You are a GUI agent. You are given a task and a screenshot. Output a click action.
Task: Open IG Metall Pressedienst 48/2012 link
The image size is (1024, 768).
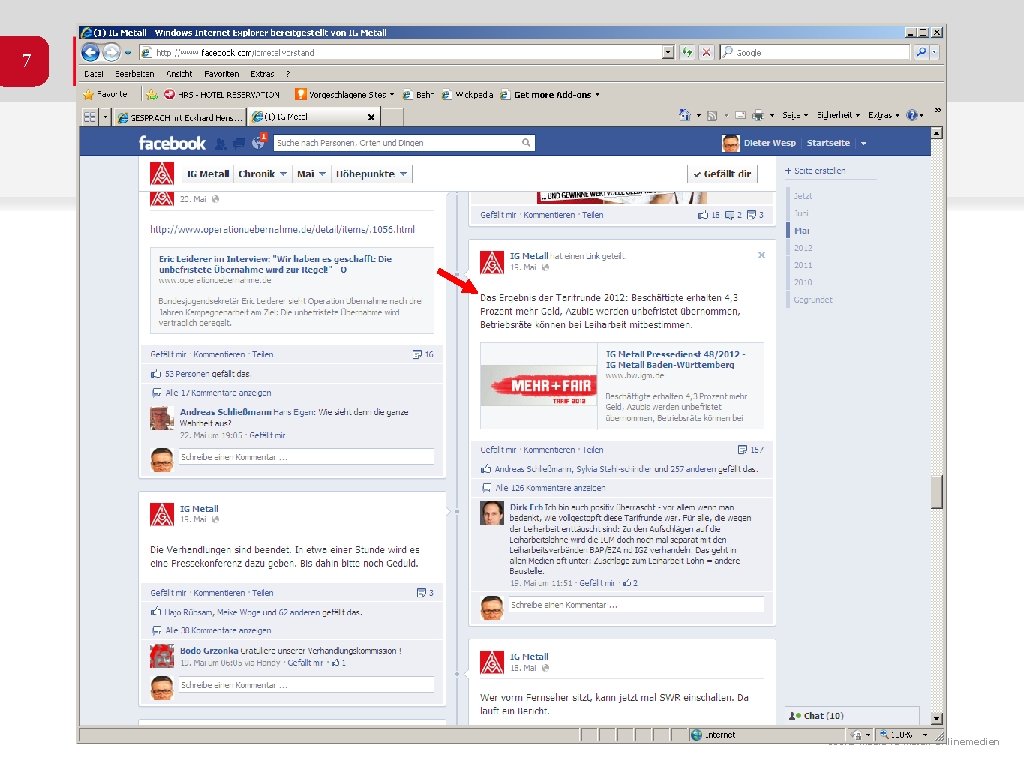(x=675, y=359)
